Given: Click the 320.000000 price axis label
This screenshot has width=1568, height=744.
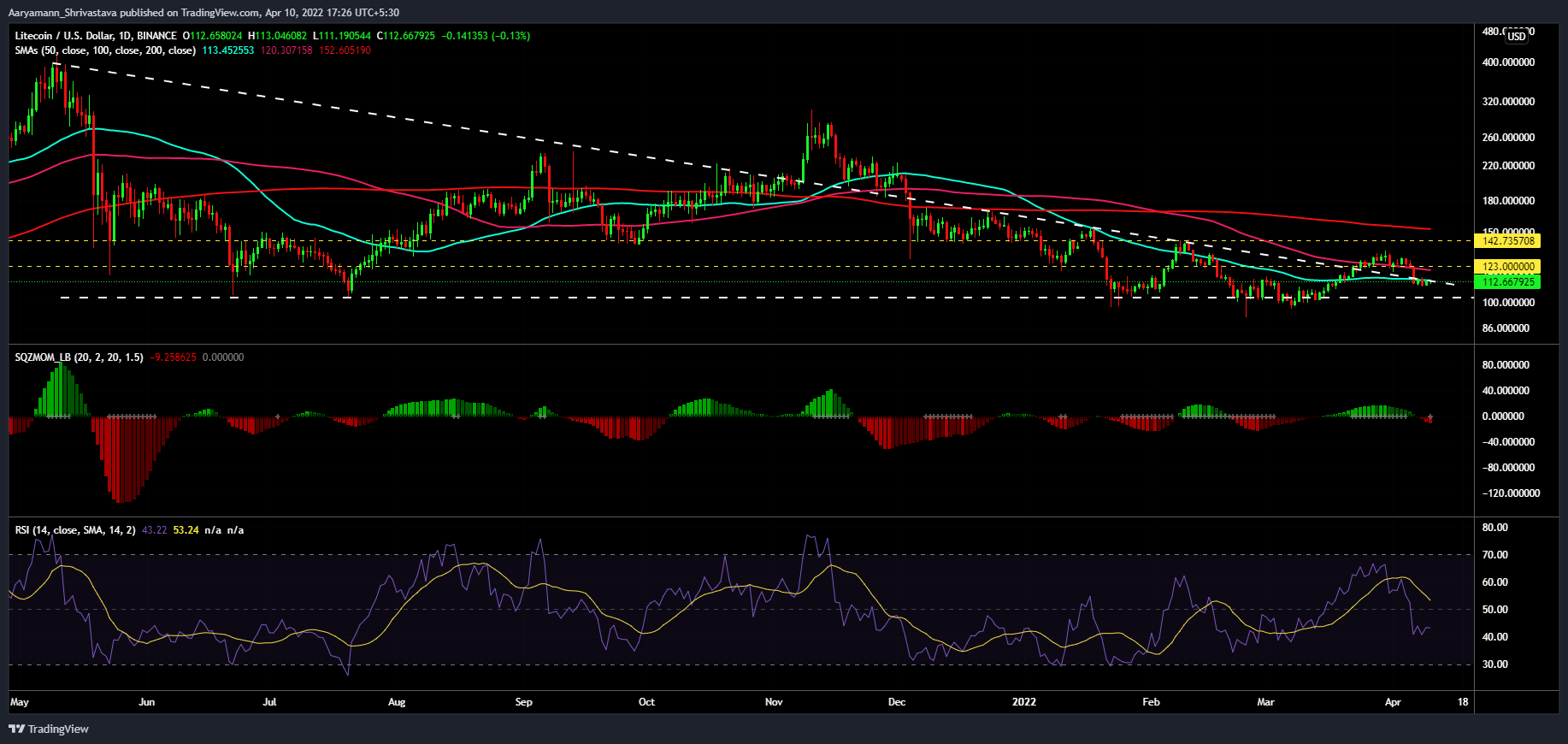Looking at the screenshot, I should point(1508,102).
